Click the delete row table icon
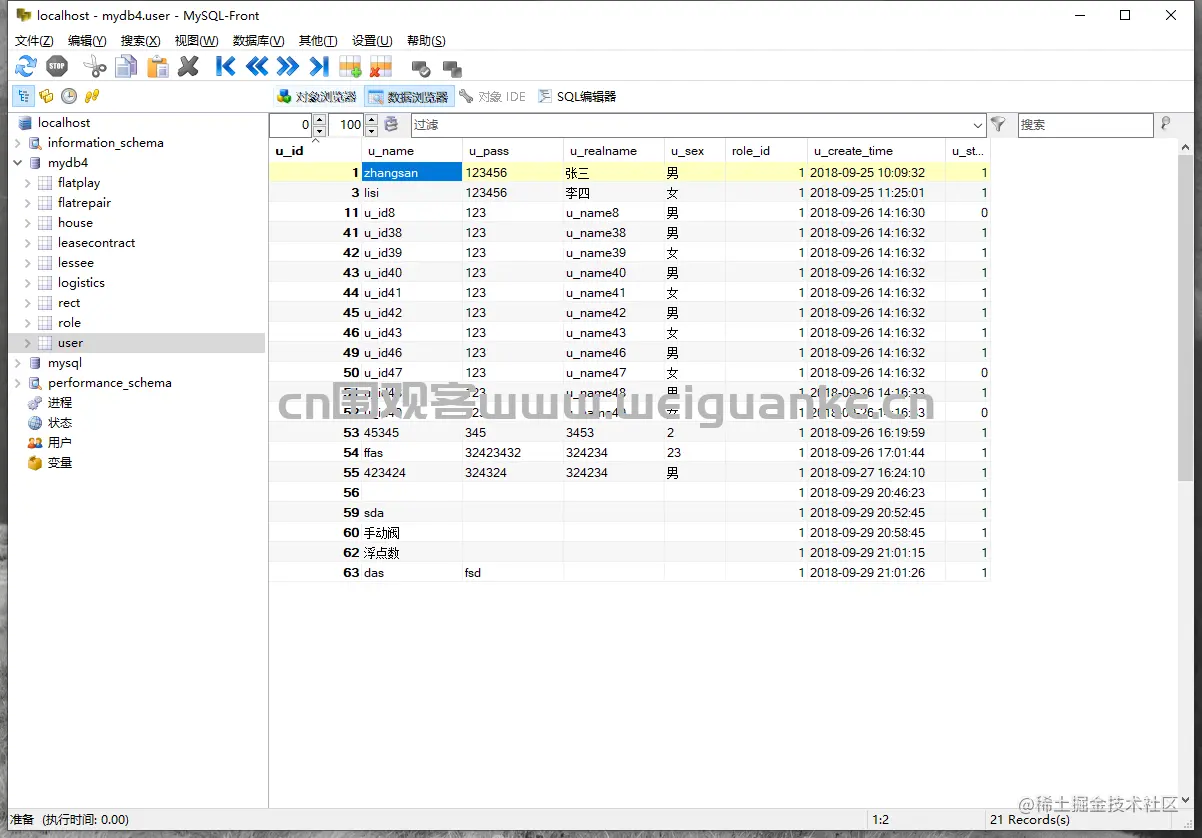Screen dimensions: 1202x838 click(x=381, y=67)
